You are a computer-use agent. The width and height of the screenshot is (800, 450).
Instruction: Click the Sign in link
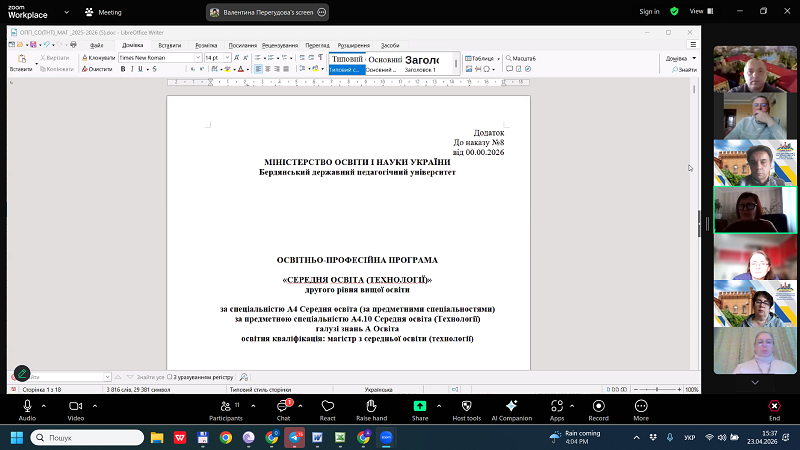649,11
